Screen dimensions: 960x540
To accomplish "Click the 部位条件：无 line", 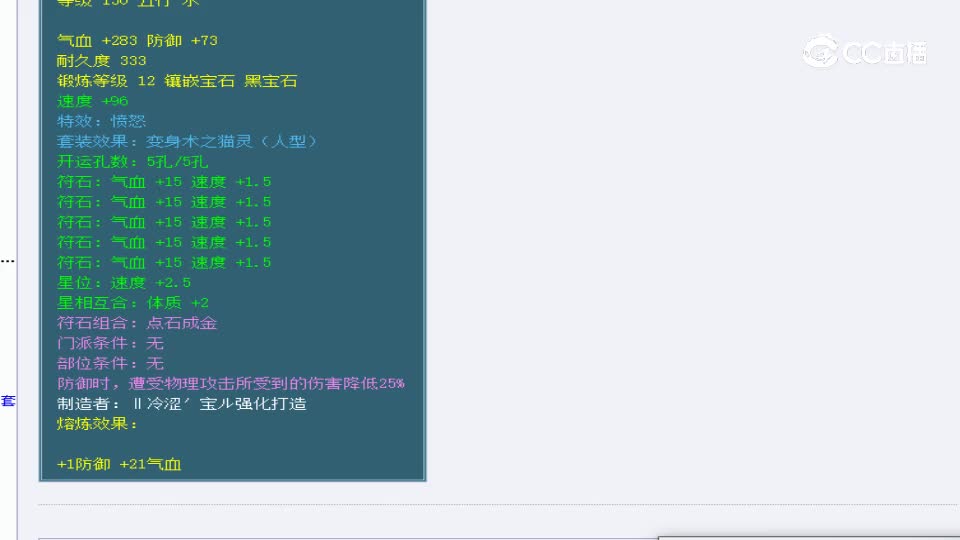I will [x=110, y=364].
